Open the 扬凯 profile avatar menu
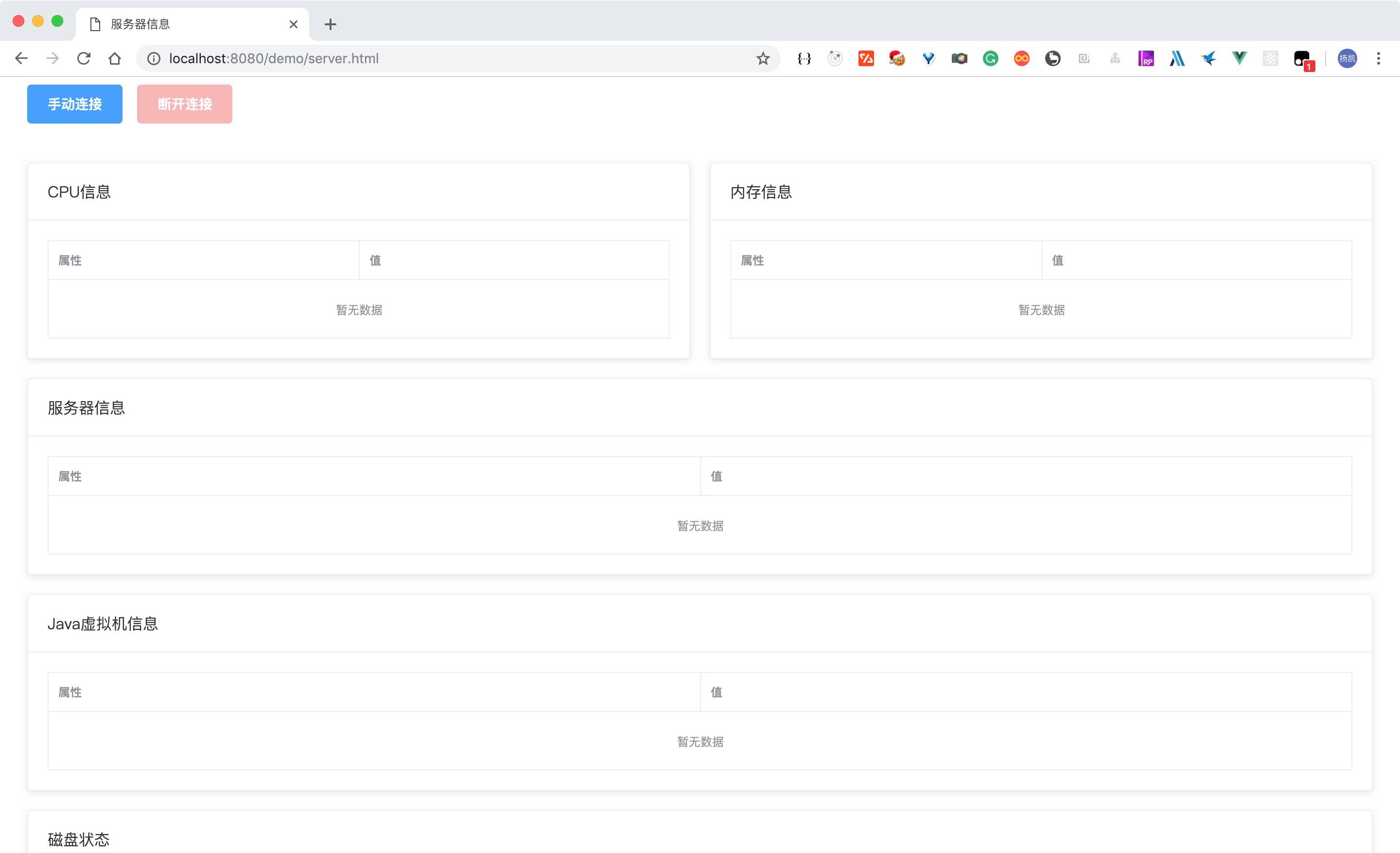This screenshot has width=1400, height=853. point(1347,58)
